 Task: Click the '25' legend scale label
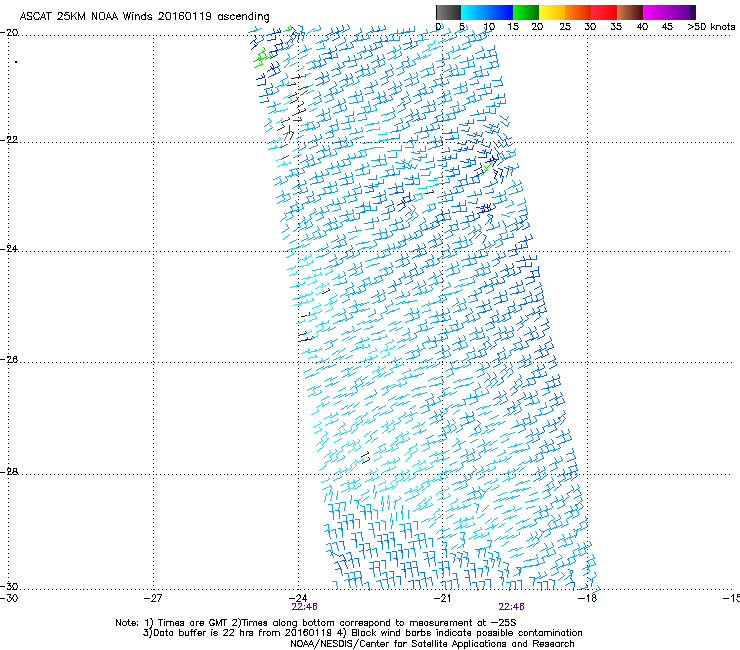(x=564, y=27)
